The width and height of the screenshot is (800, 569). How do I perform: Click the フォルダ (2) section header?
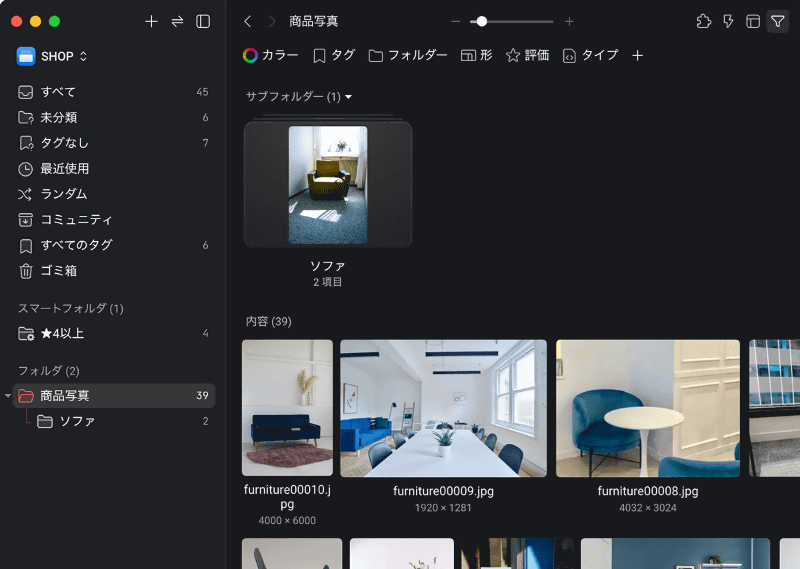click(x=48, y=370)
